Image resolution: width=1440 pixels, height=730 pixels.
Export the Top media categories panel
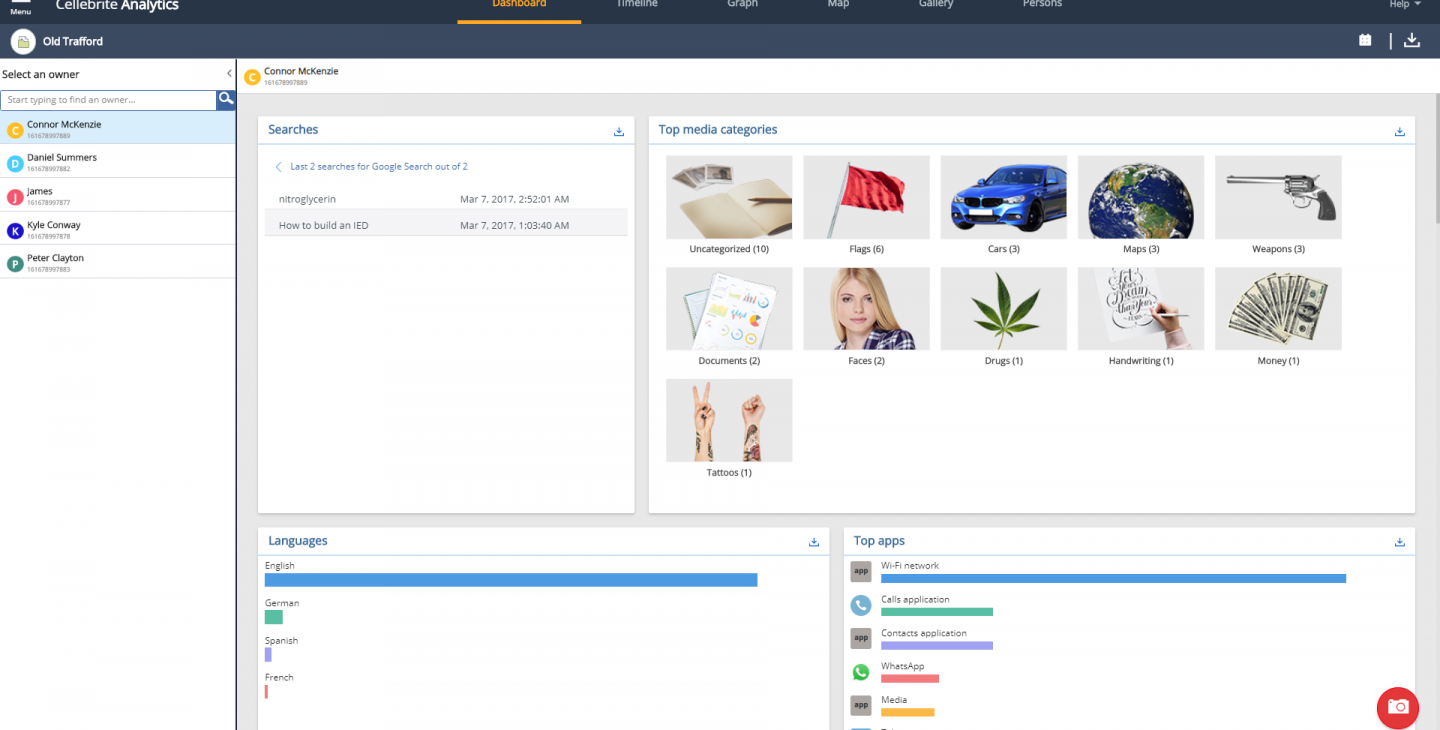pyautogui.click(x=1400, y=131)
